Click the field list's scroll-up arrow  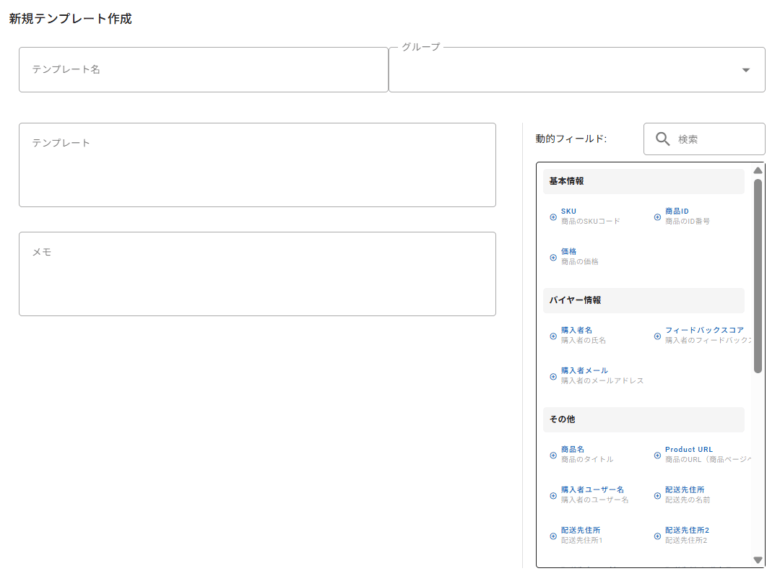click(758, 170)
